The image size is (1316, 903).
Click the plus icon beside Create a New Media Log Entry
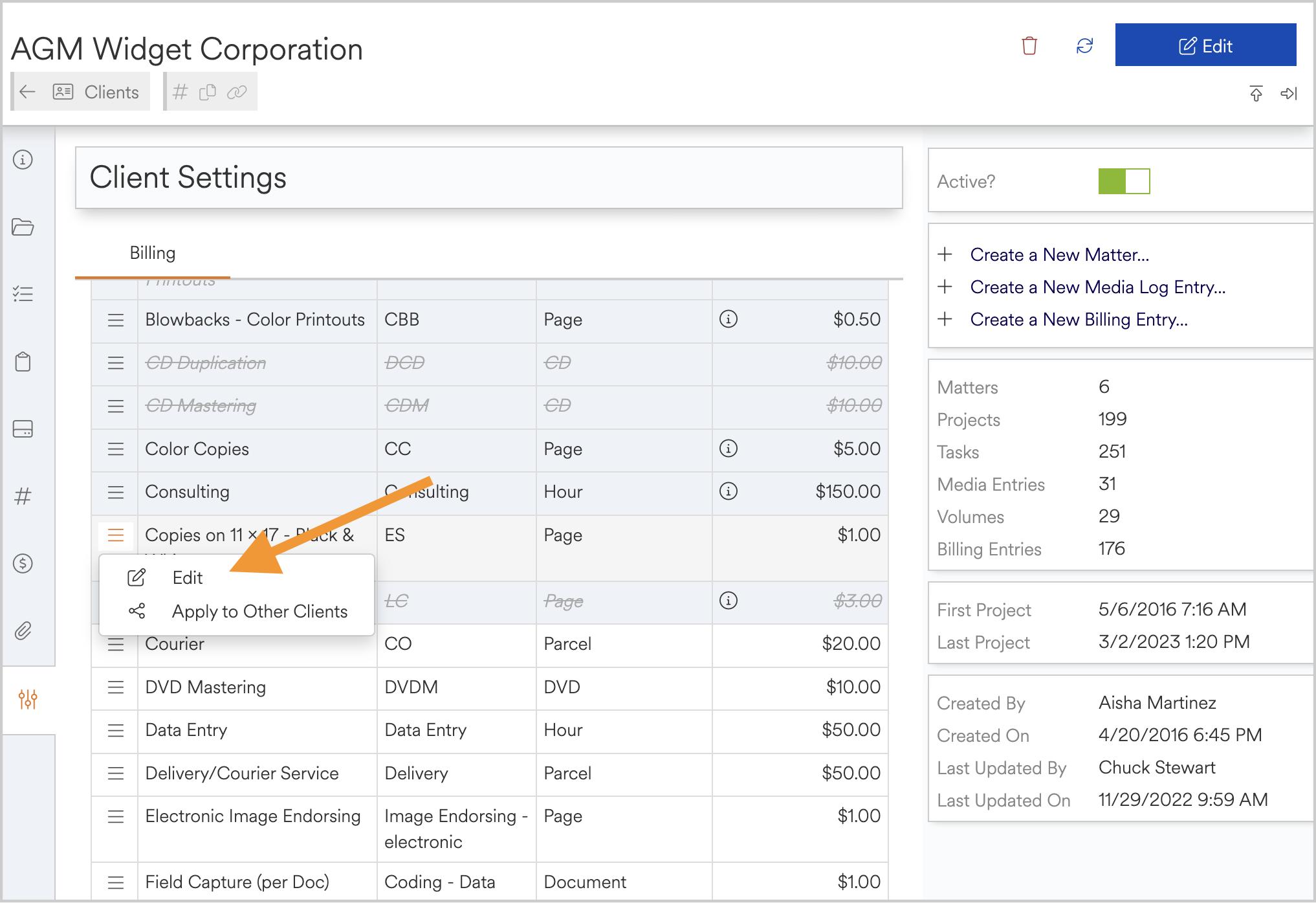click(x=945, y=287)
